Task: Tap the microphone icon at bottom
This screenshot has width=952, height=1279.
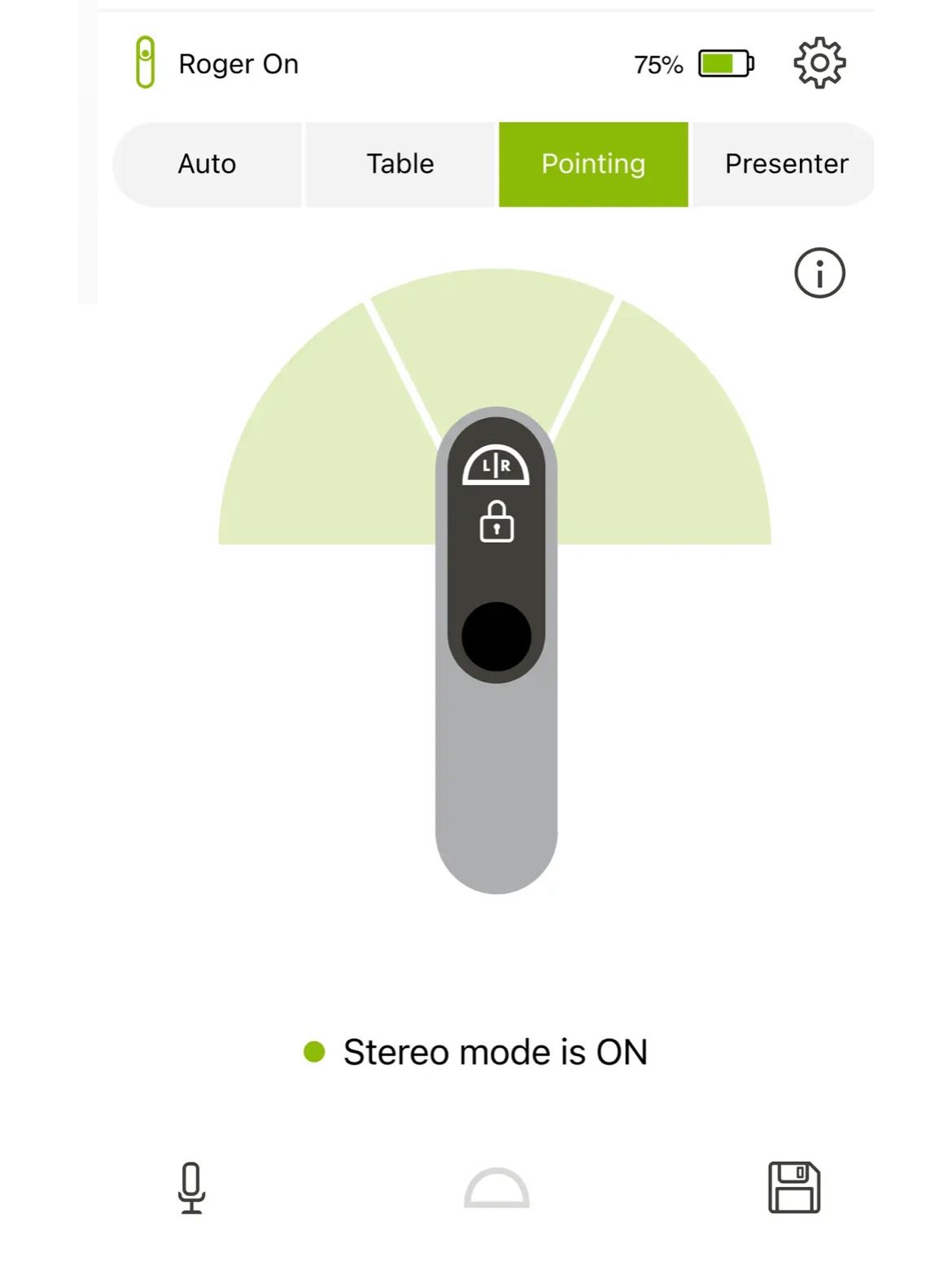Action: pyautogui.click(x=191, y=1188)
